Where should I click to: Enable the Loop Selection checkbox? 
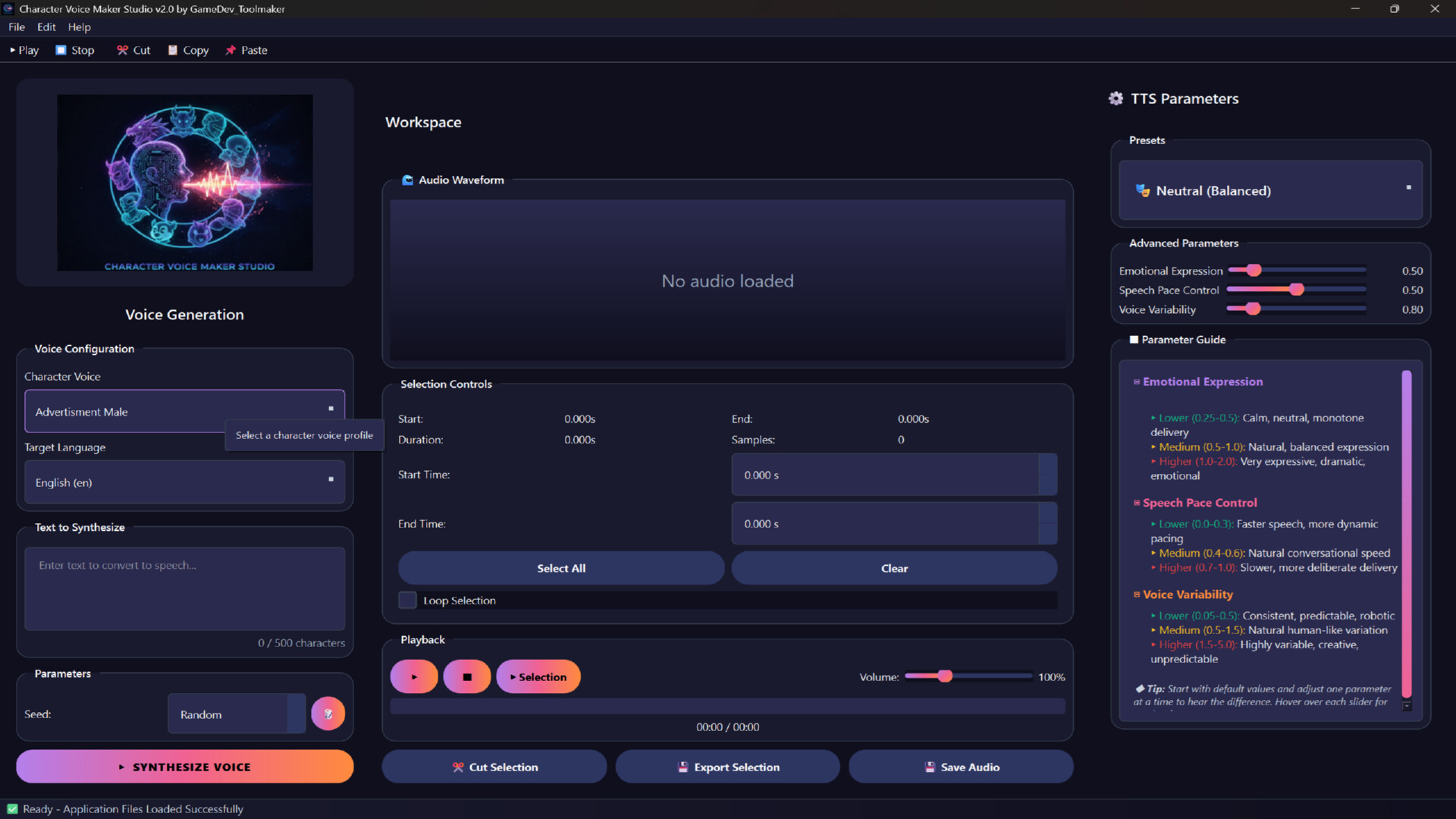click(x=407, y=600)
